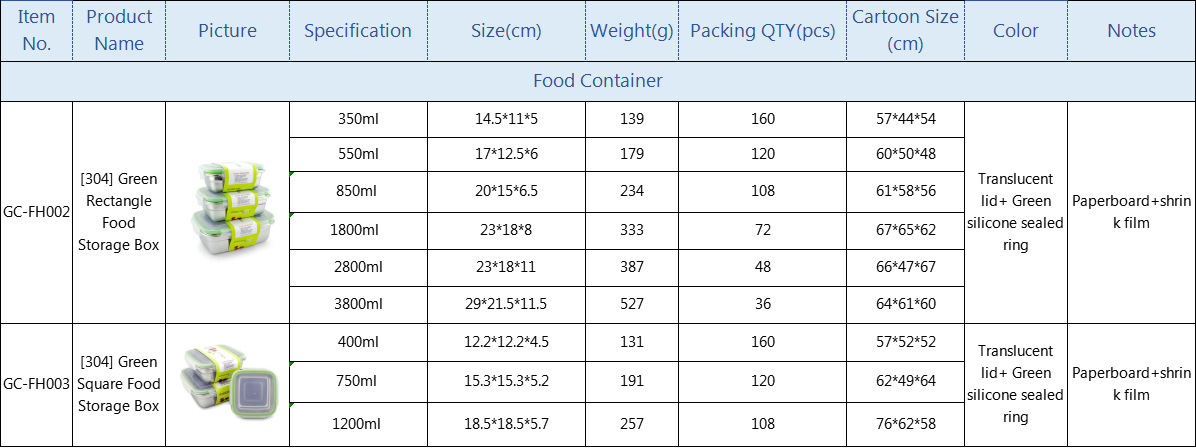1196x448 pixels.
Task: Click the "Food Container" section row
Action: coord(597,81)
